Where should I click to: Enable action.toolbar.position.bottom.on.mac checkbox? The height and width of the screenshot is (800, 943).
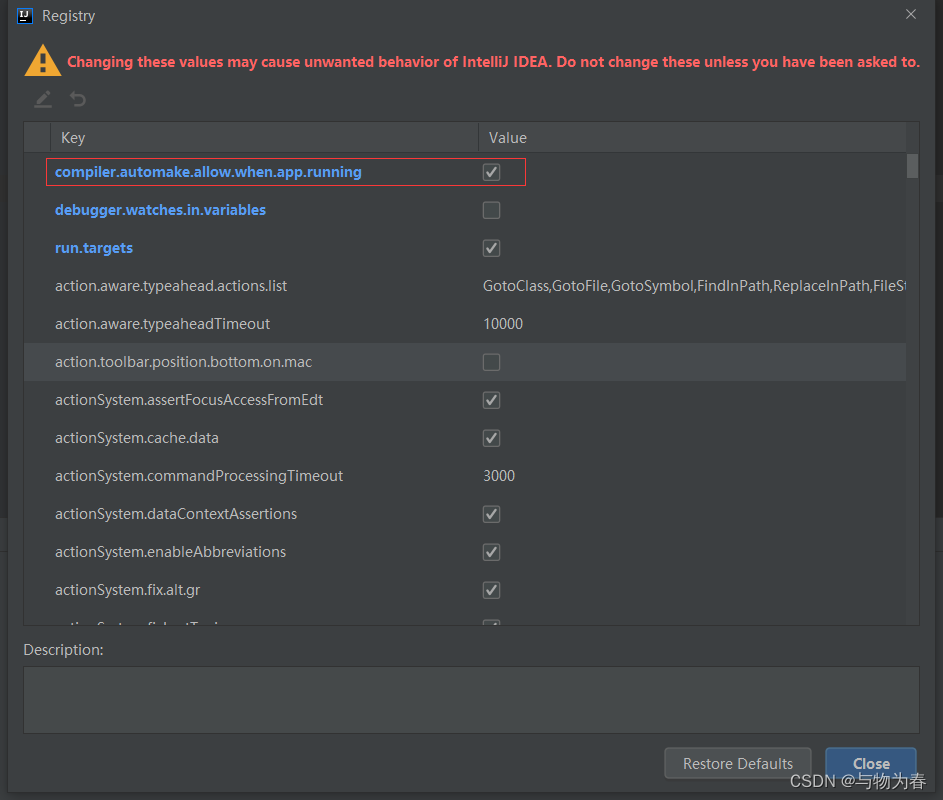(x=491, y=361)
